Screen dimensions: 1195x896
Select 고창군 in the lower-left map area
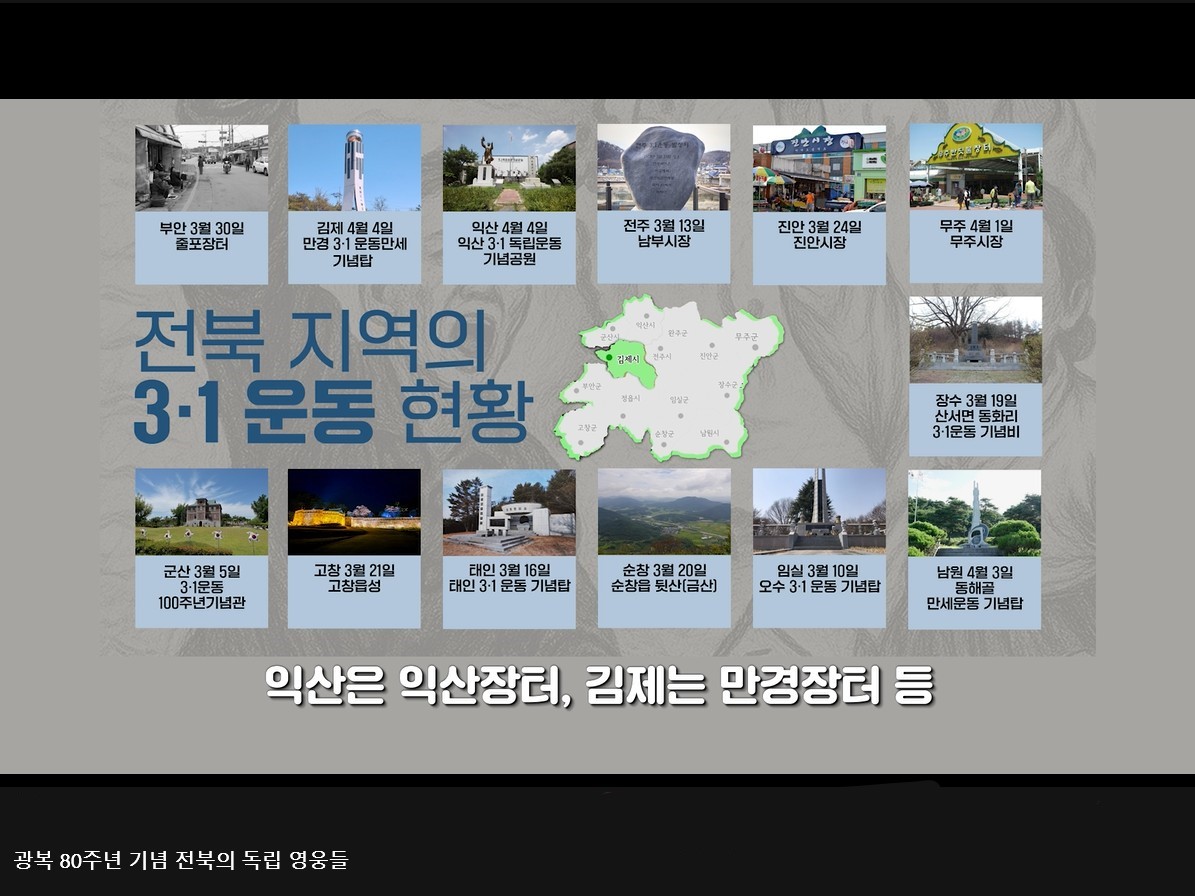click(x=589, y=427)
